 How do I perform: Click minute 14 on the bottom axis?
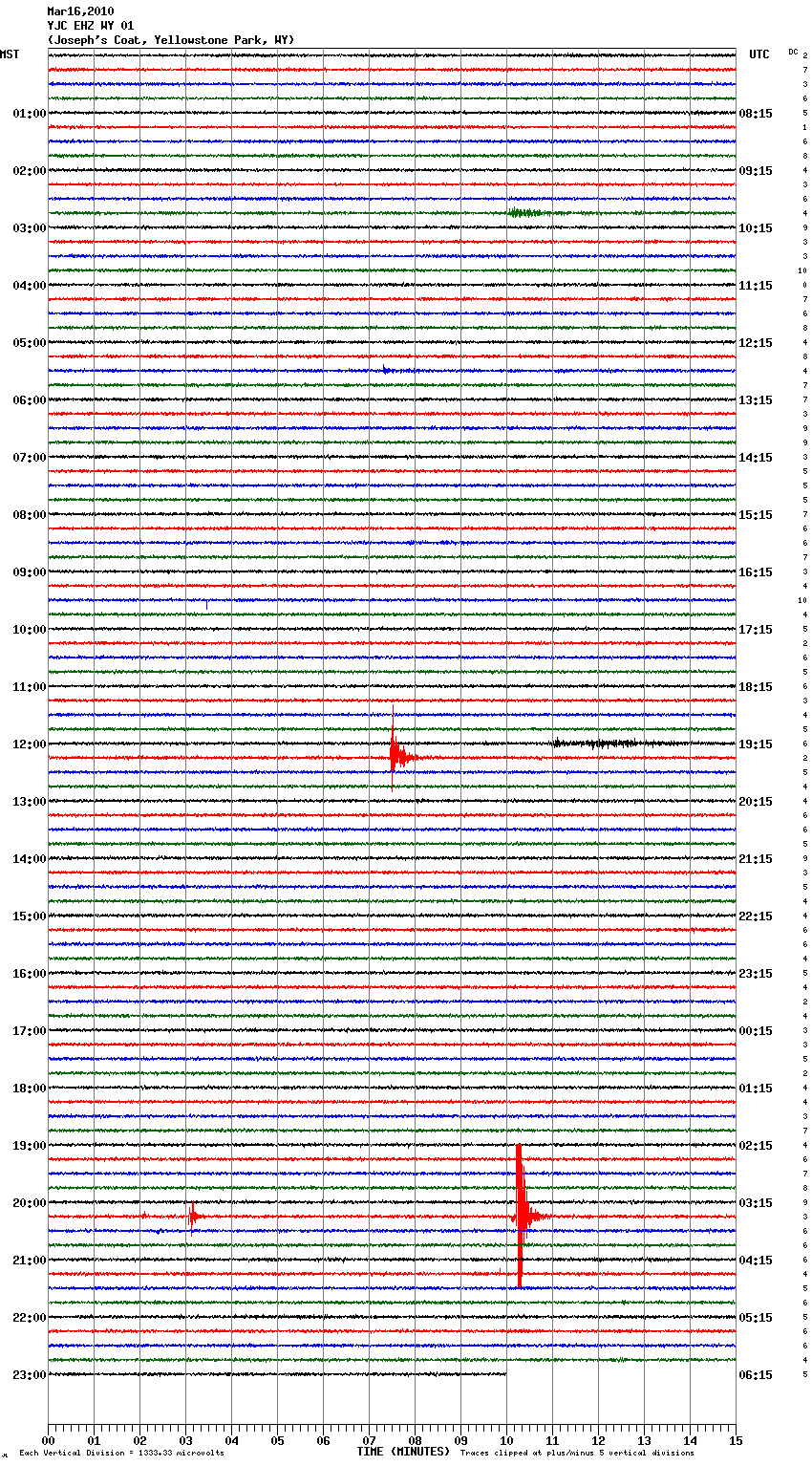pyautogui.click(x=690, y=1440)
